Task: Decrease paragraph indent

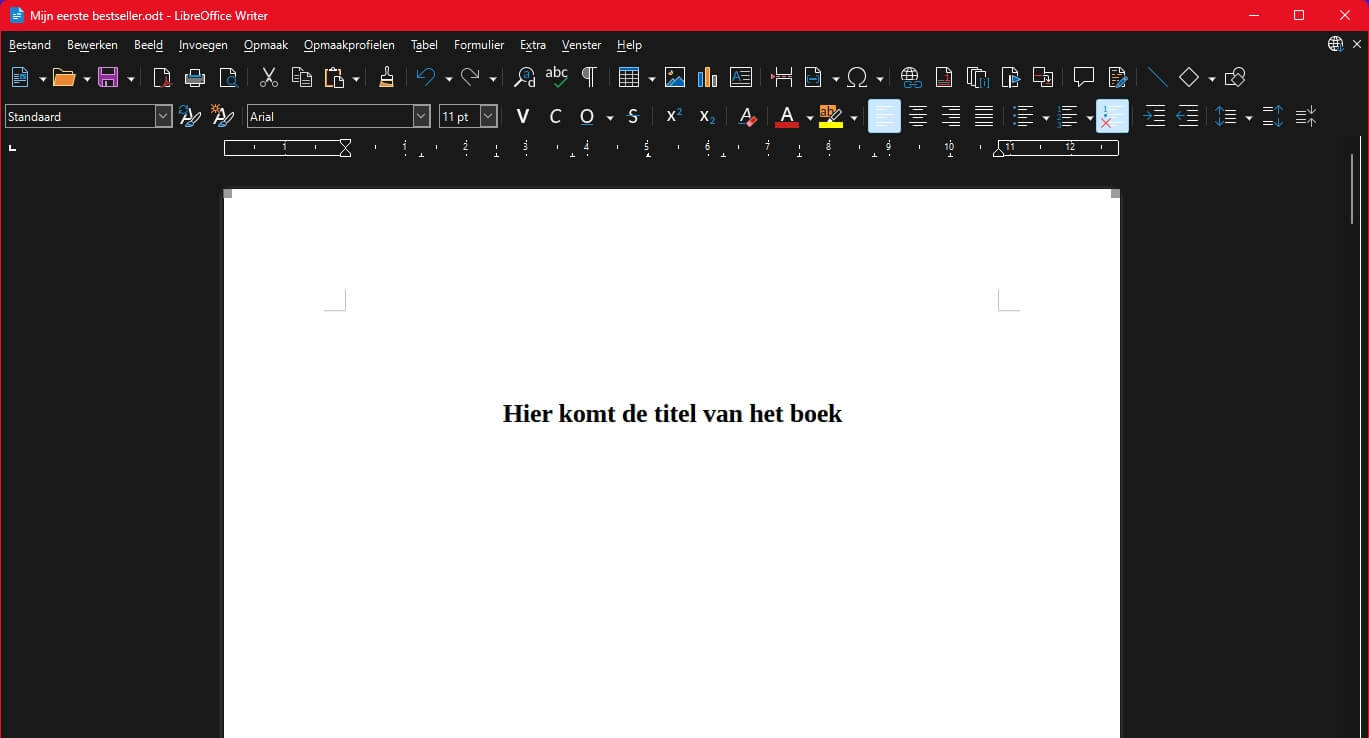Action: (x=1187, y=117)
